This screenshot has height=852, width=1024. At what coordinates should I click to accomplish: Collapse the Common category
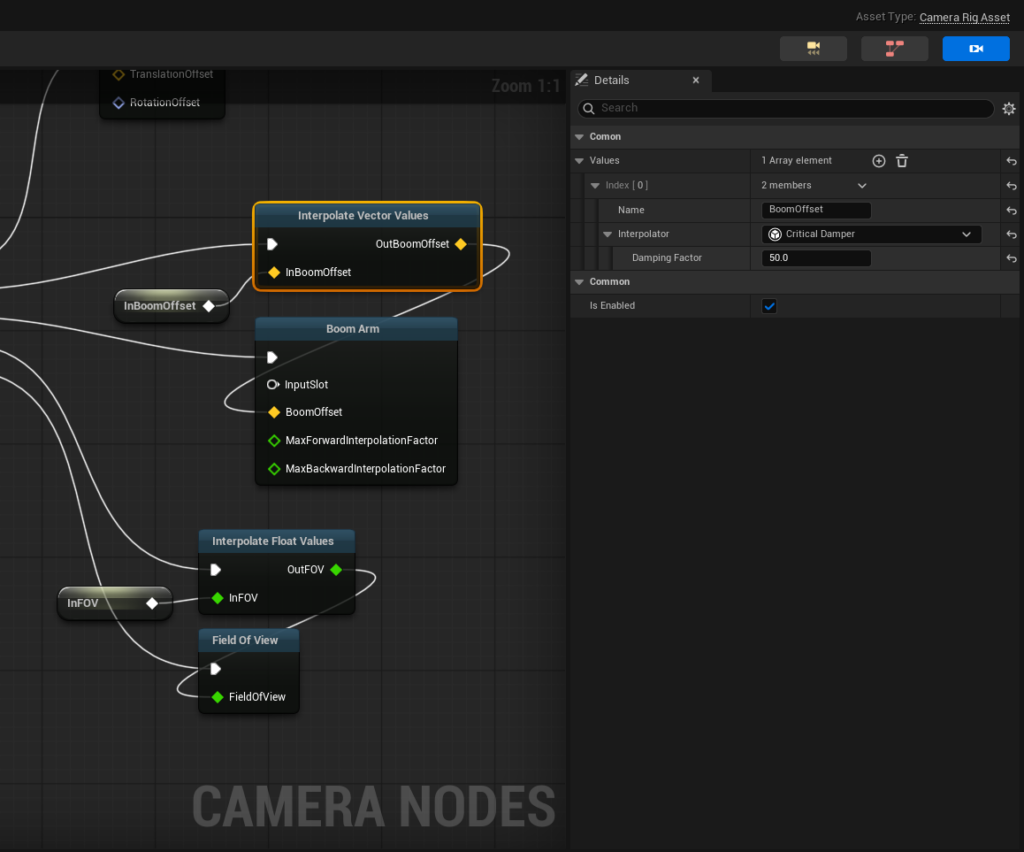(579, 282)
